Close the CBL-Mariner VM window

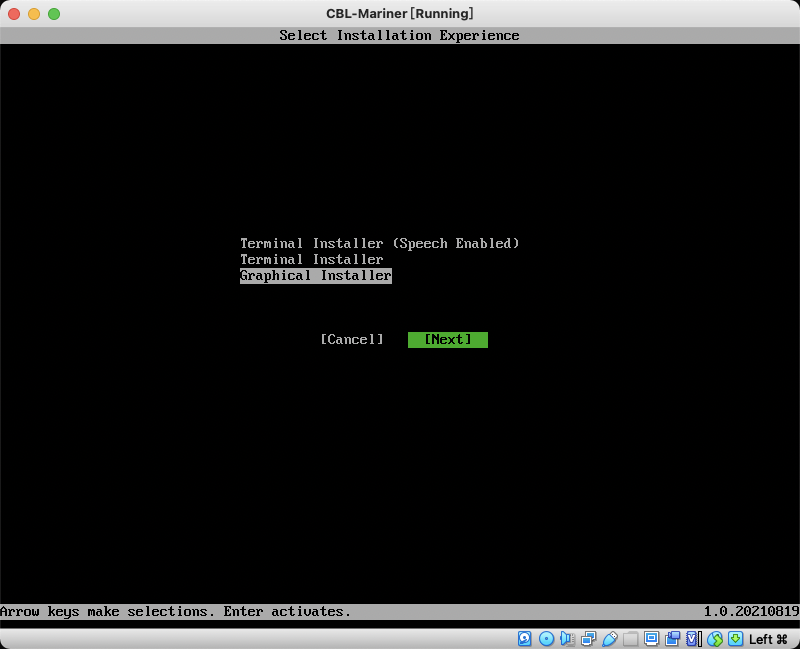[x=14, y=14]
